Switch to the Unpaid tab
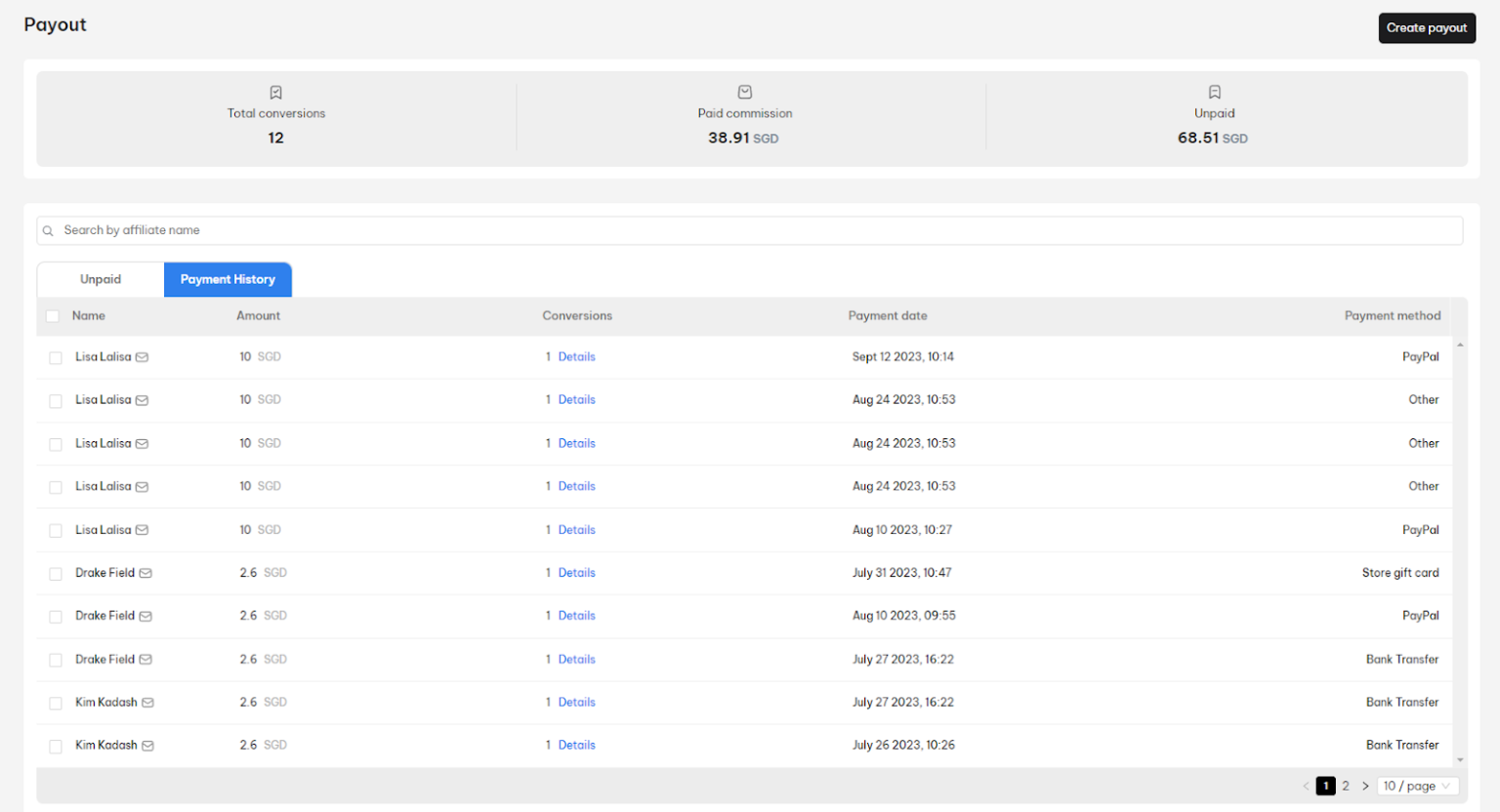The width and height of the screenshot is (1500, 812). pos(101,279)
